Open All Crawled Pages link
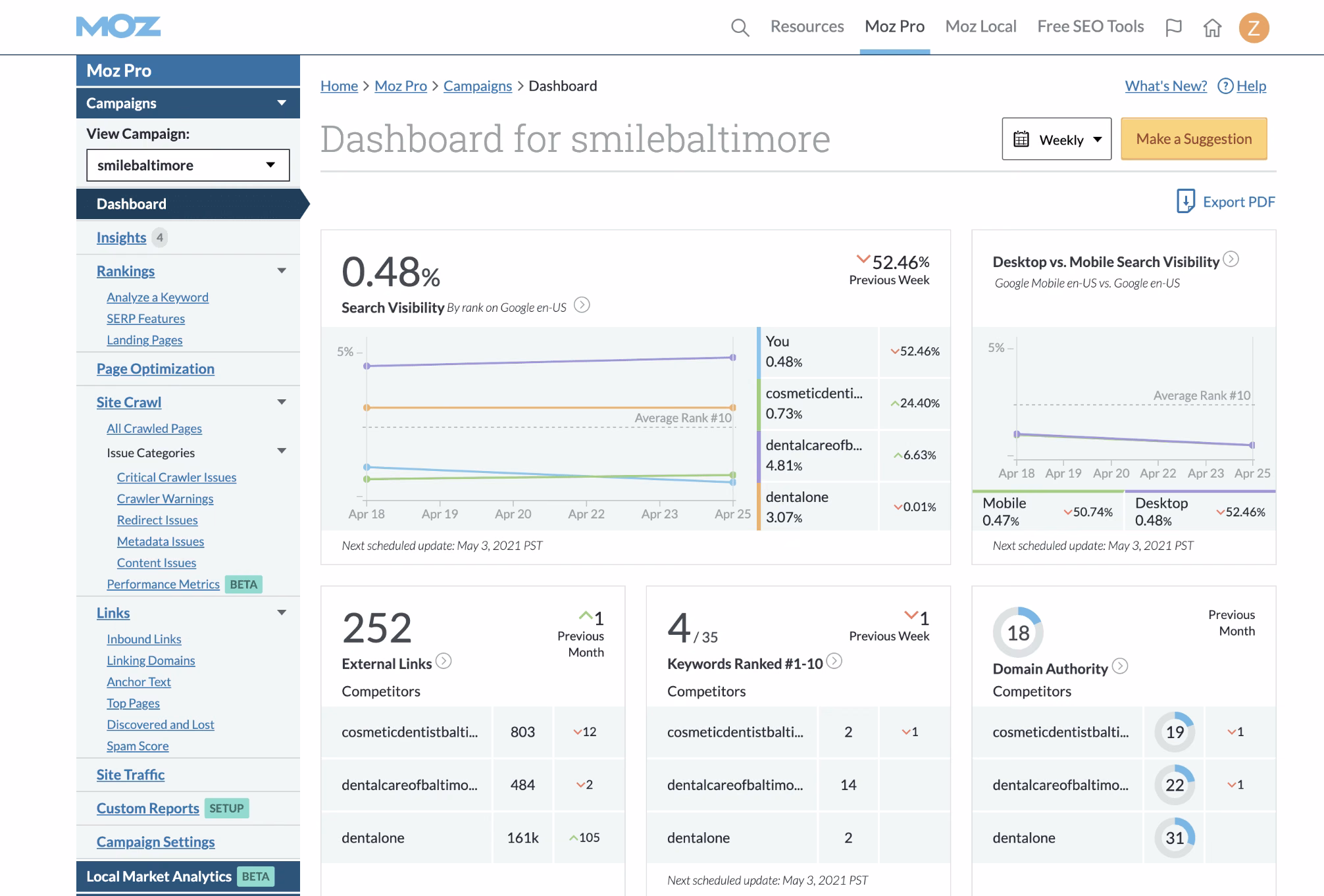 click(154, 428)
